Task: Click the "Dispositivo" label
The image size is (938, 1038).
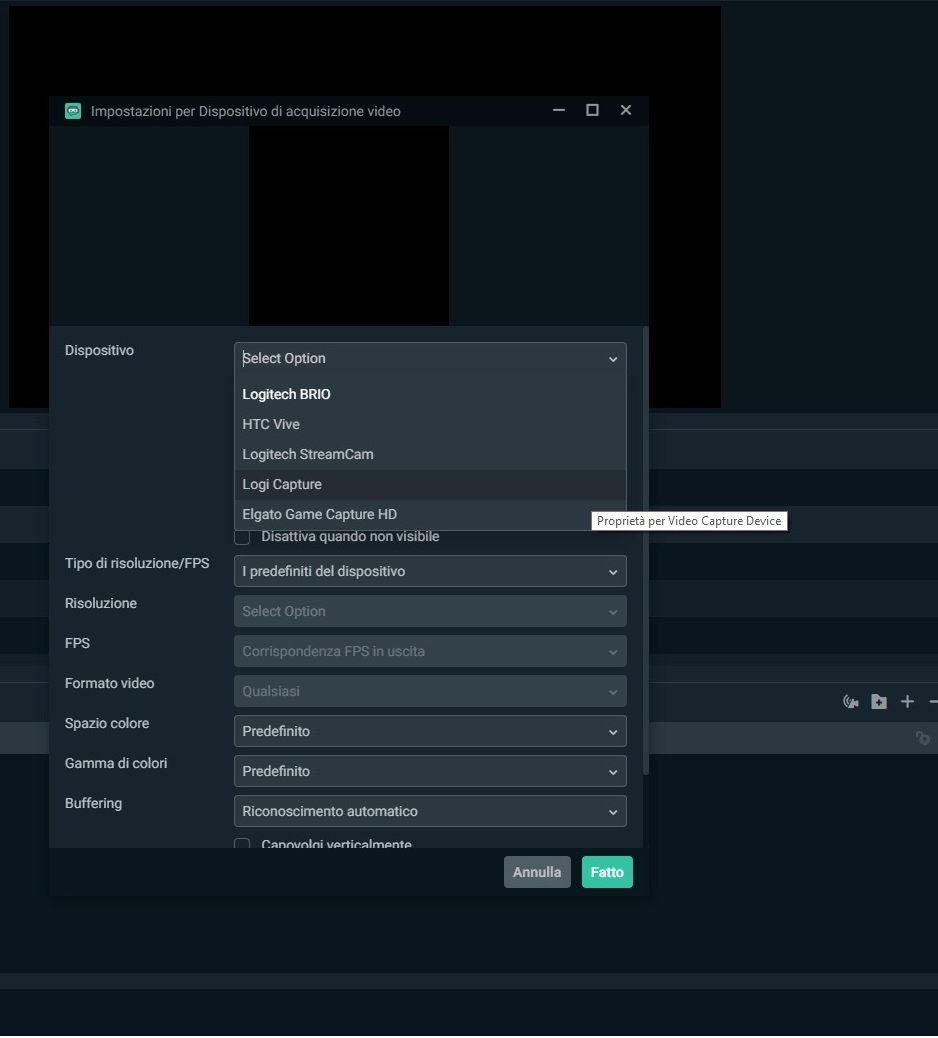Action: [99, 350]
